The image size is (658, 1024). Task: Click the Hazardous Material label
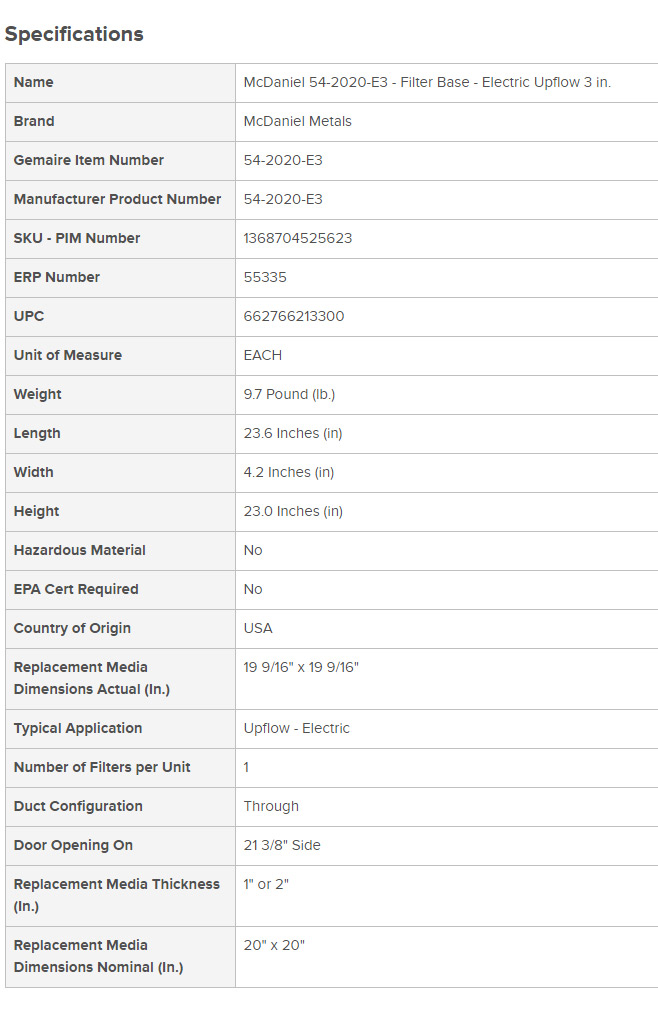(x=79, y=550)
